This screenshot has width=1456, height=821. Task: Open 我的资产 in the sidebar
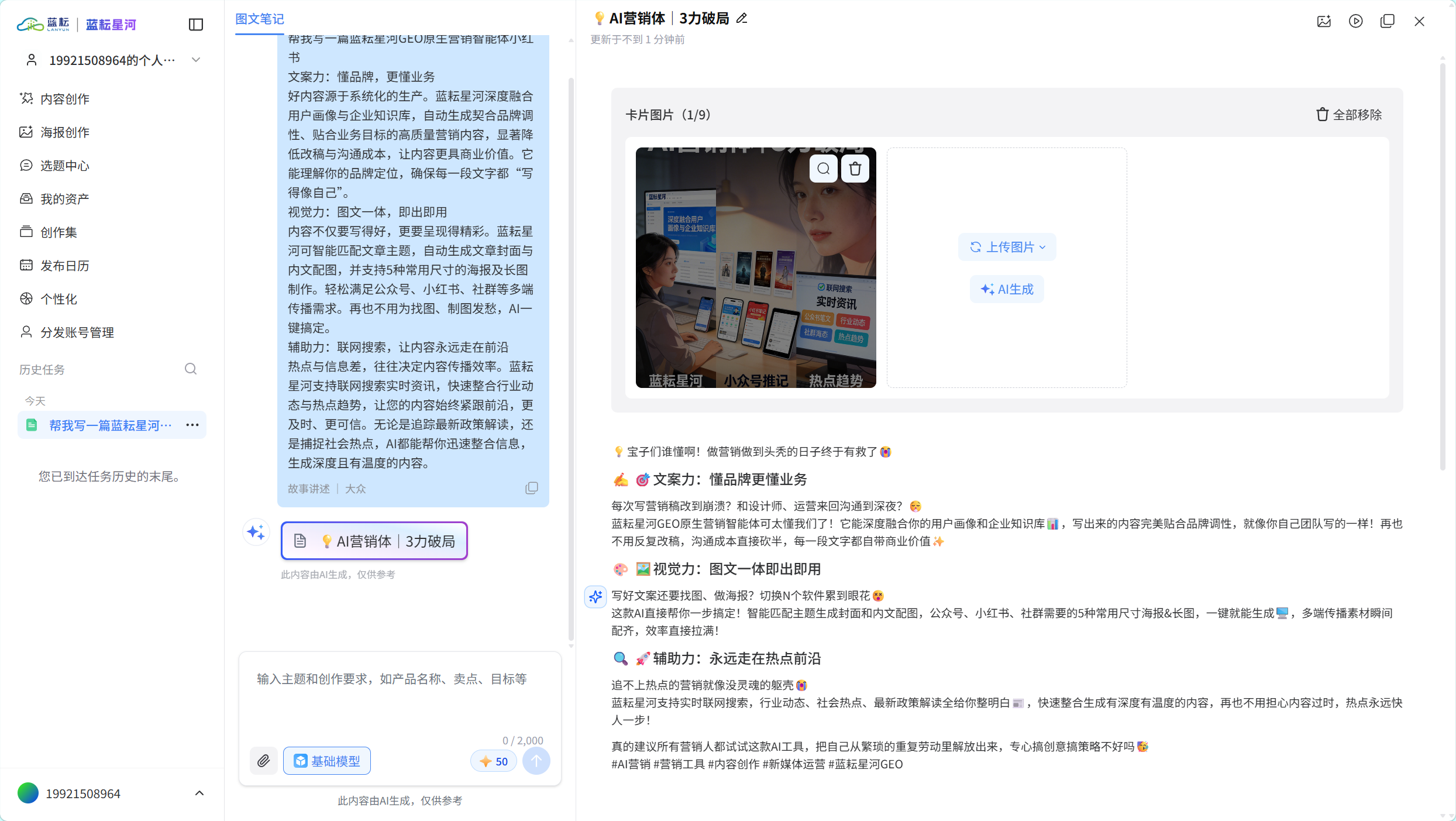(x=64, y=198)
